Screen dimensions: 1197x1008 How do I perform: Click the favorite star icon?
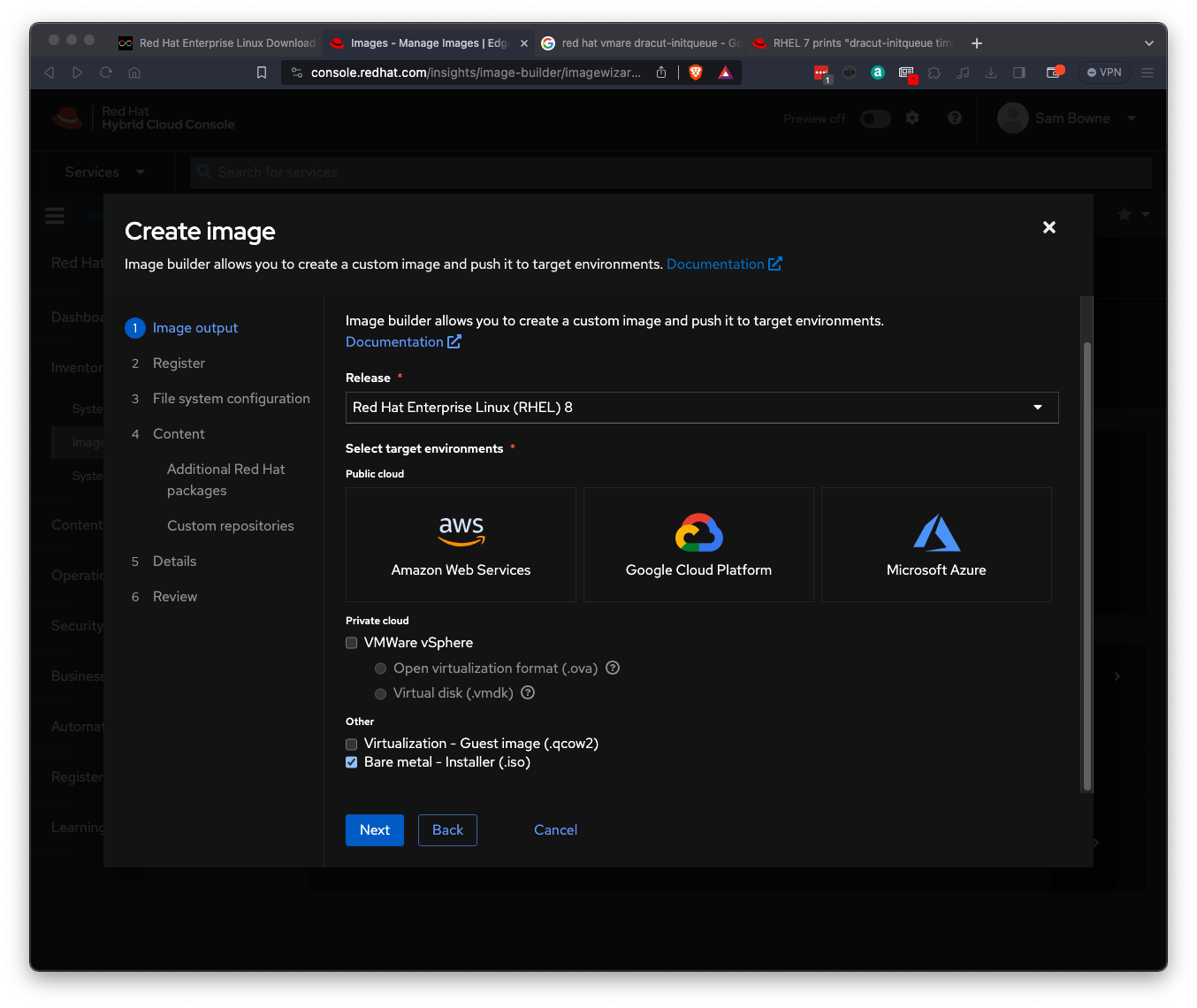1125,215
